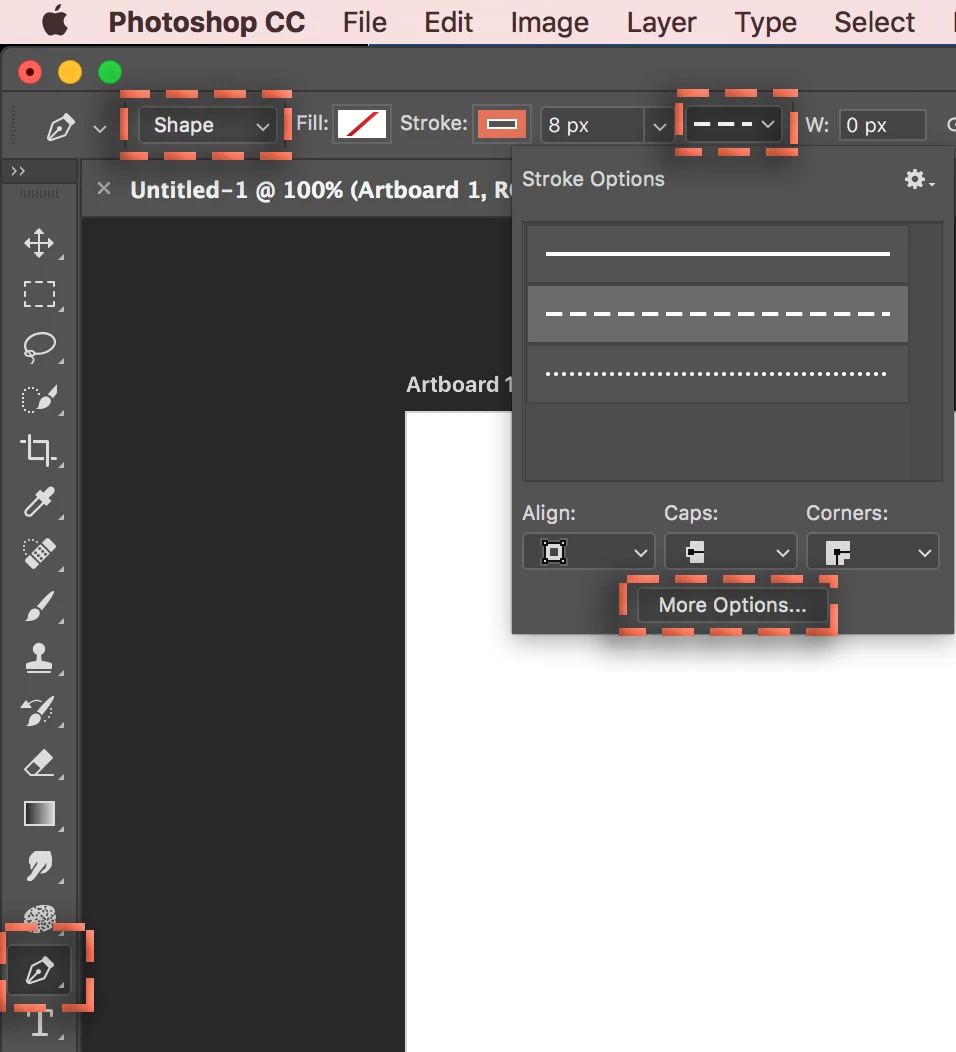Select the Eraser tool

tap(39, 763)
